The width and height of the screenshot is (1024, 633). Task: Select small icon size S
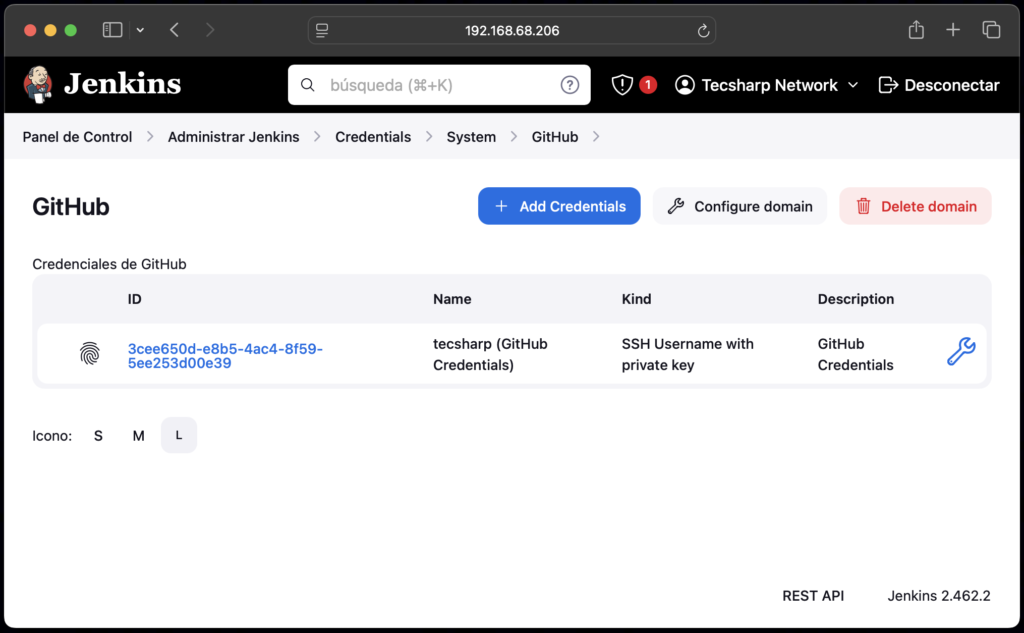click(98, 436)
